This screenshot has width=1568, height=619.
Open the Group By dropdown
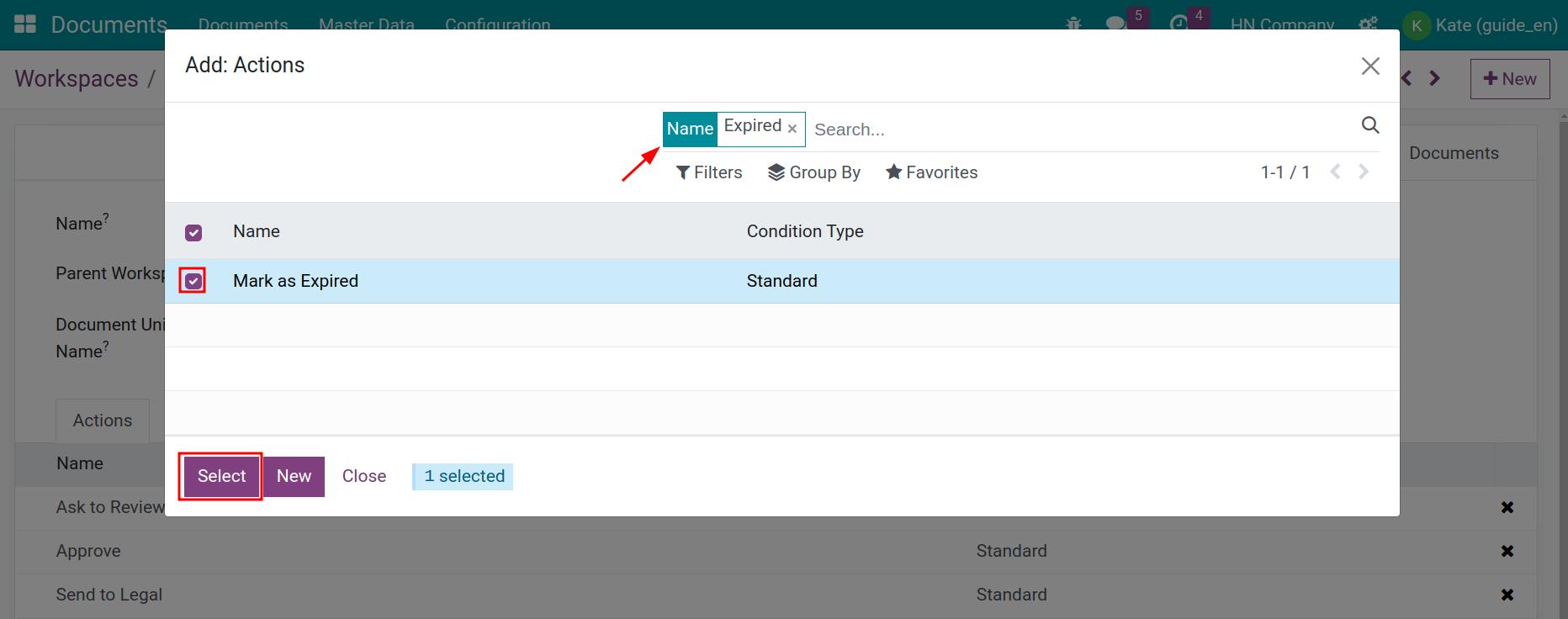[814, 172]
